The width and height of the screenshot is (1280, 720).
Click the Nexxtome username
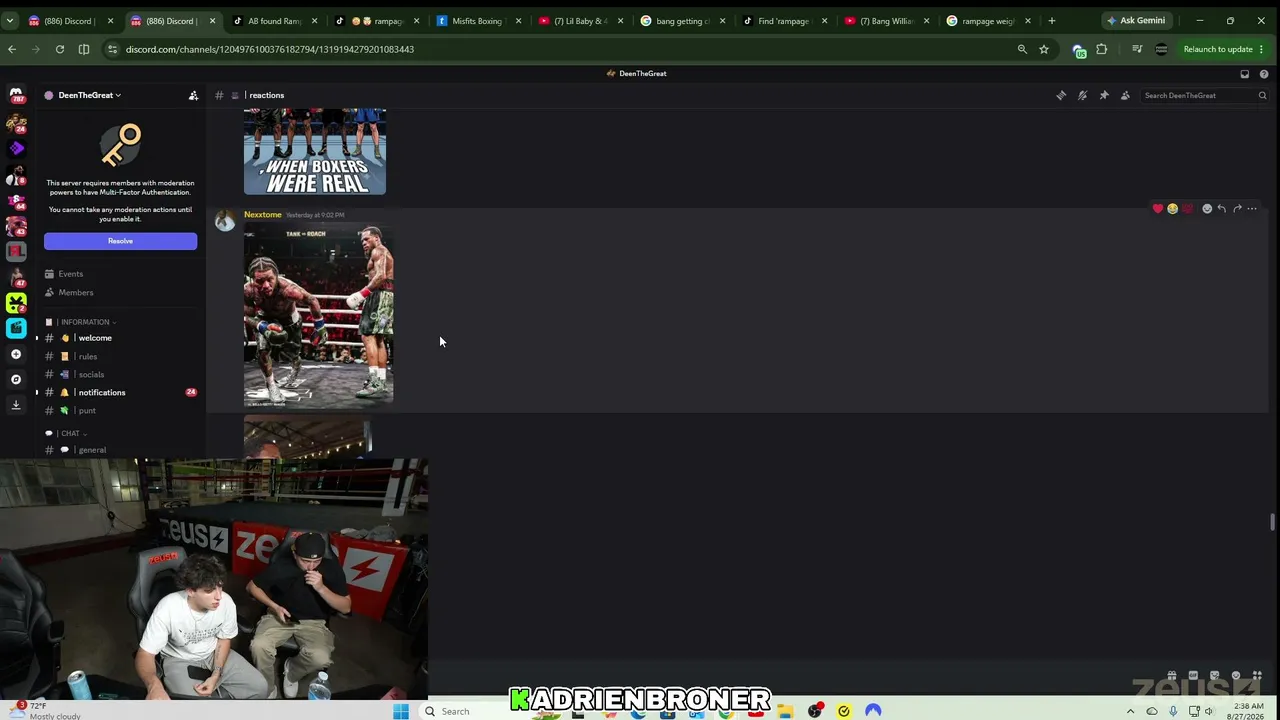(x=263, y=215)
